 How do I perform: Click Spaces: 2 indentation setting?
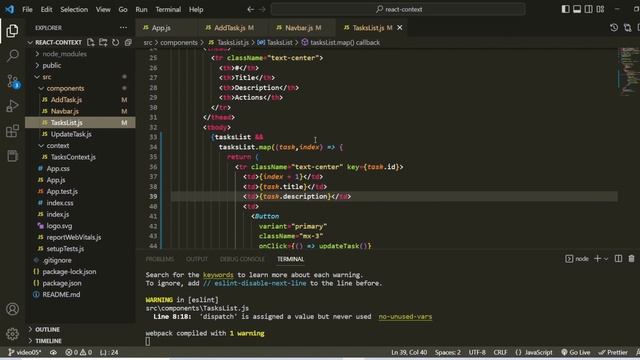coord(447,352)
